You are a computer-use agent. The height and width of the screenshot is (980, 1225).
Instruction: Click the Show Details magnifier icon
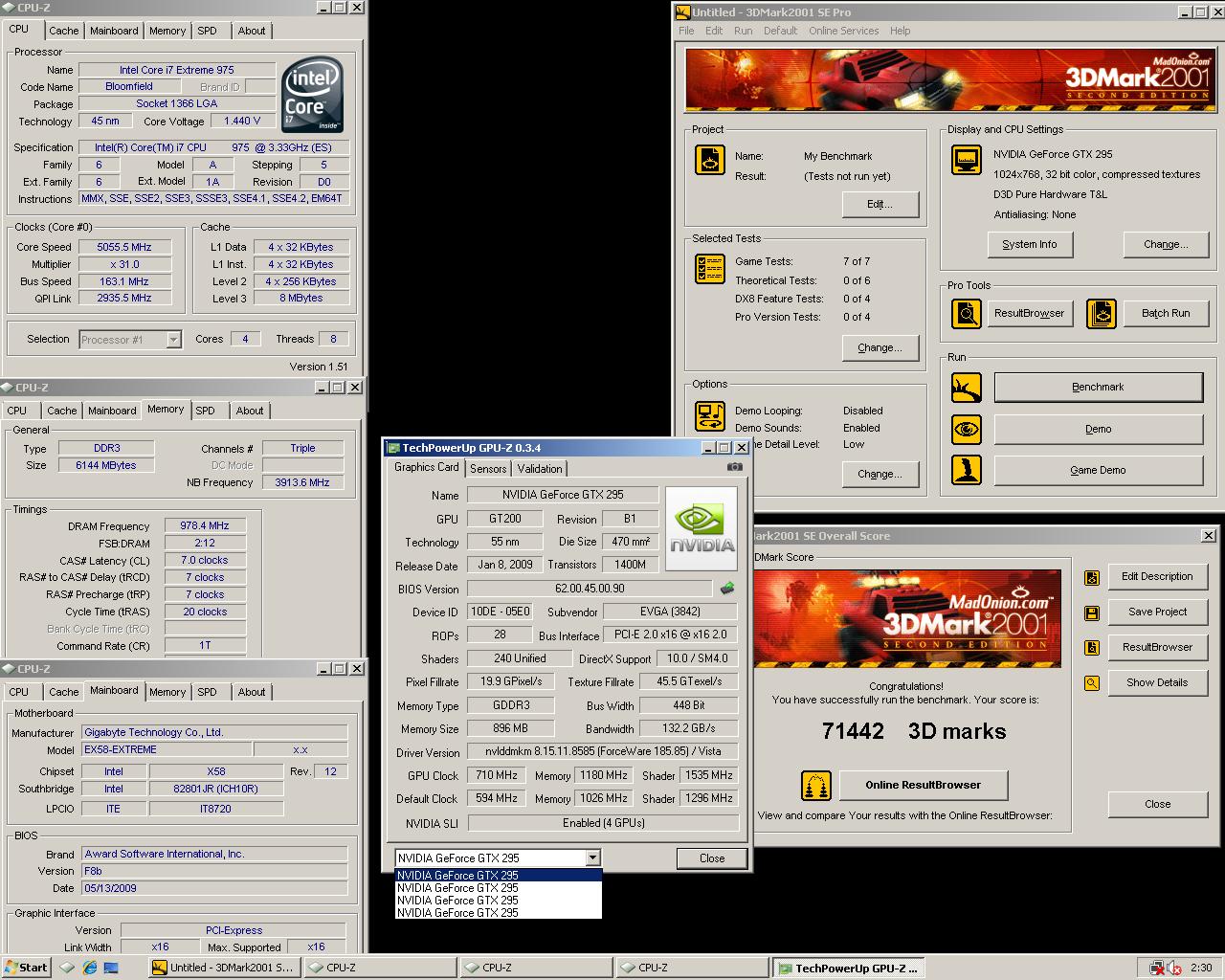tap(1091, 683)
